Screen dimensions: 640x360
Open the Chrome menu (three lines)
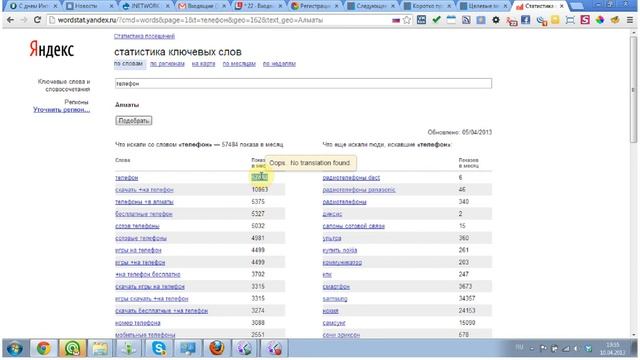click(x=630, y=20)
